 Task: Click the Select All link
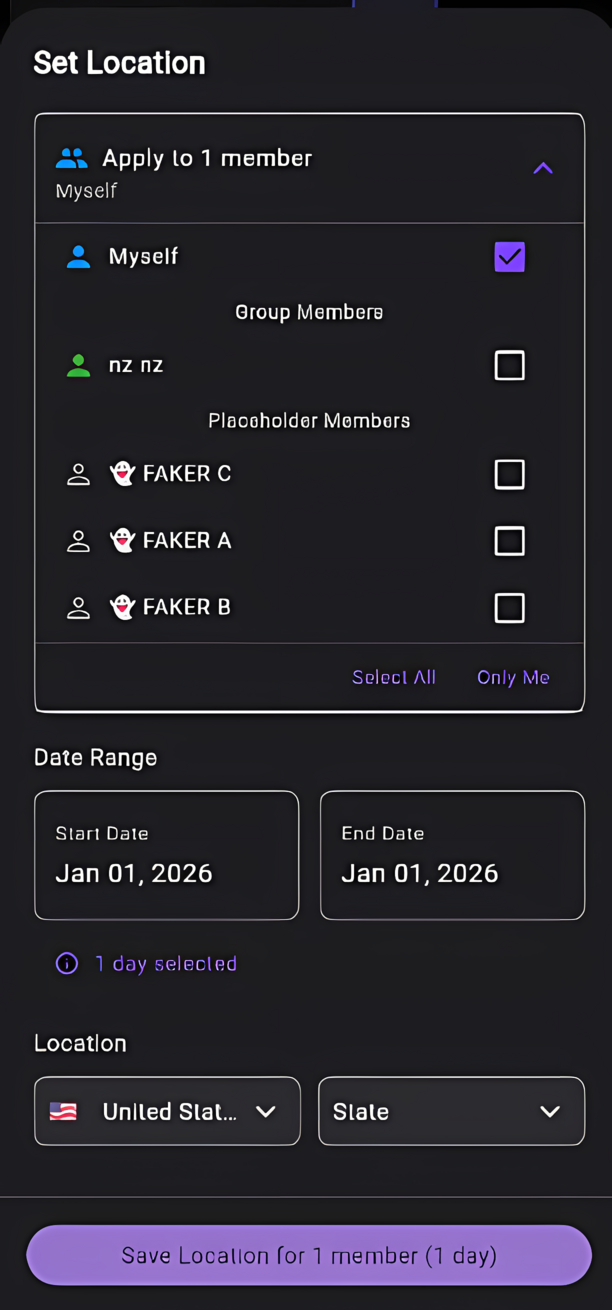pos(394,677)
